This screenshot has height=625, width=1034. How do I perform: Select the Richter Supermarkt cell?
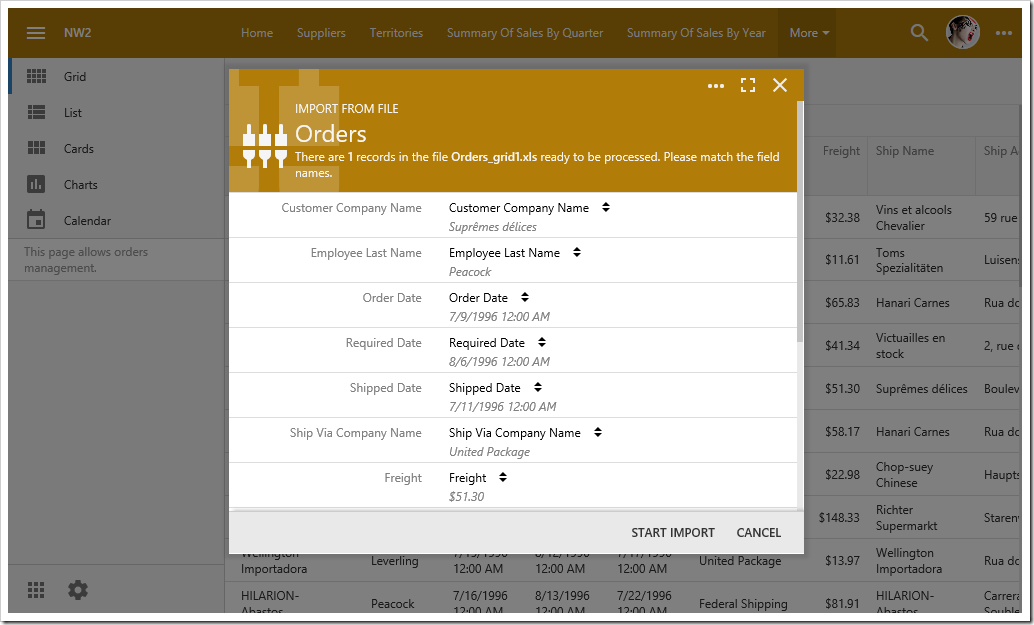click(x=906, y=518)
